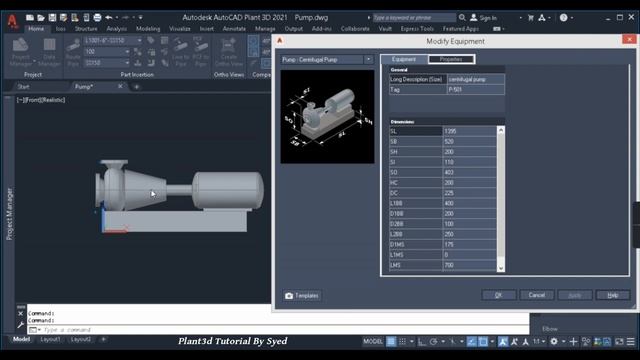Toggle snap mode dots icon in status bar
Viewport: 640px width, 360px height.
(402, 341)
